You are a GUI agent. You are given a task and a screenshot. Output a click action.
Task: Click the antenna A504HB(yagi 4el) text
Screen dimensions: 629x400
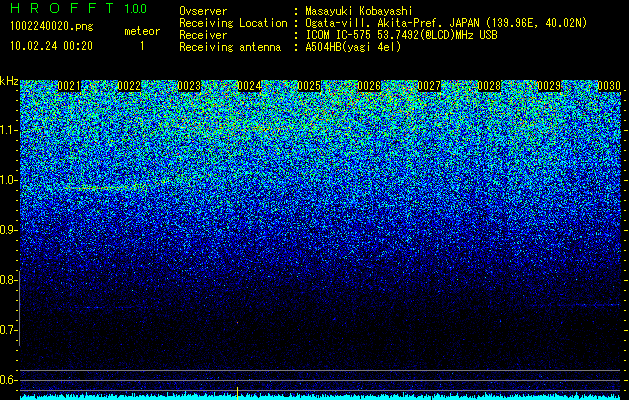tap(353, 47)
